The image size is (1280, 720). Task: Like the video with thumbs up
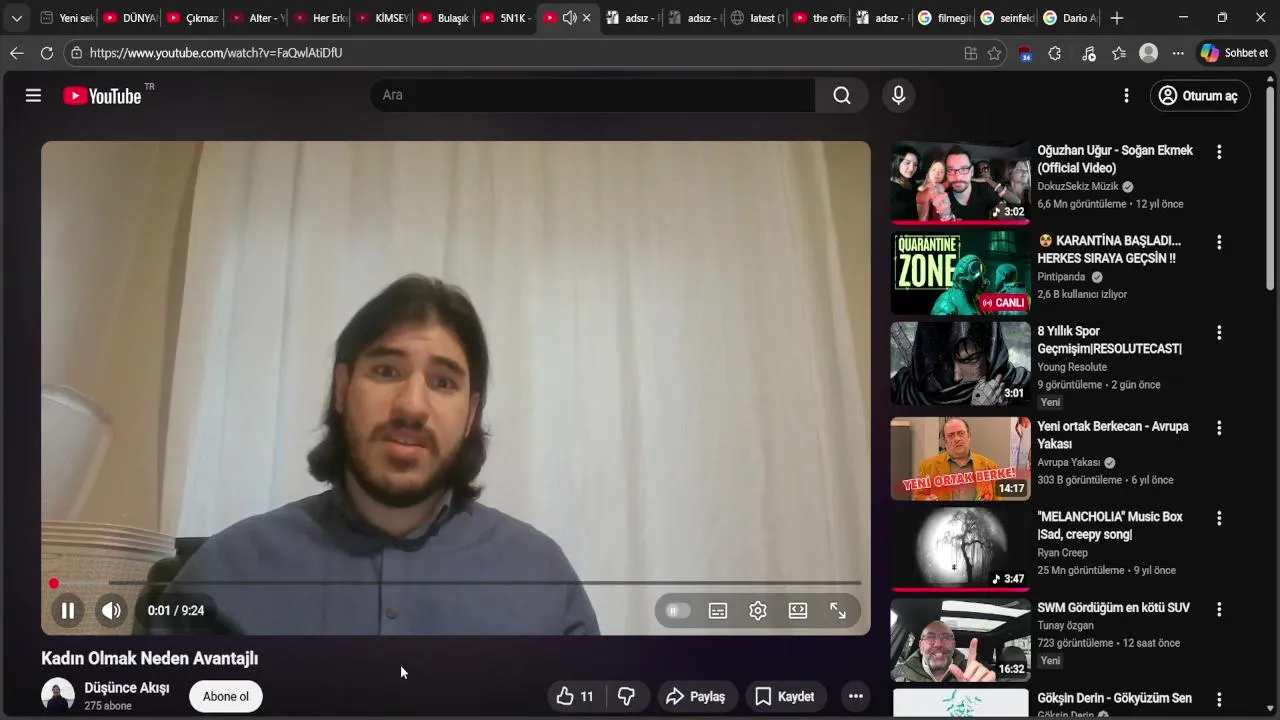(x=575, y=696)
